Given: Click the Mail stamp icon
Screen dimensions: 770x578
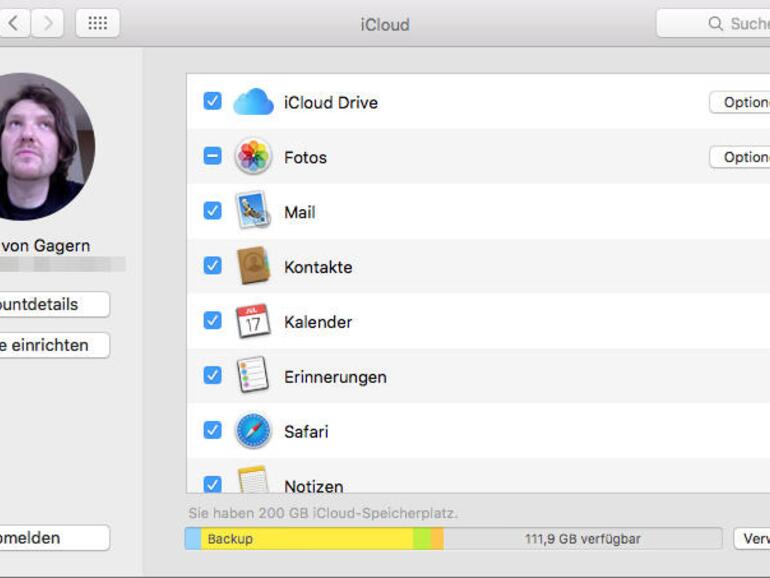Looking at the screenshot, I should pyautogui.click(x=253, y=211).
